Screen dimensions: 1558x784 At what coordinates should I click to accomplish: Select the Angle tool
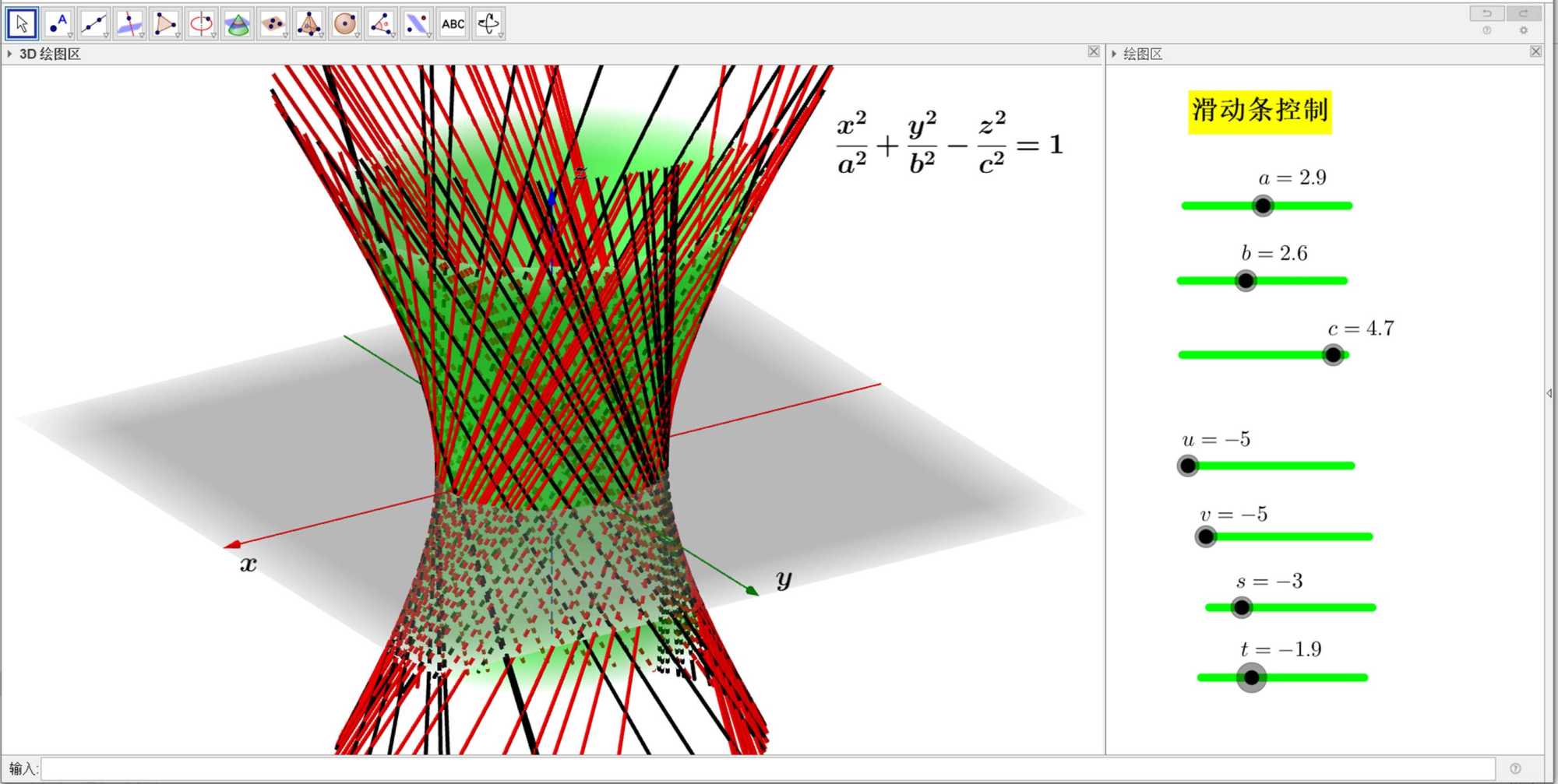[381, 24]
